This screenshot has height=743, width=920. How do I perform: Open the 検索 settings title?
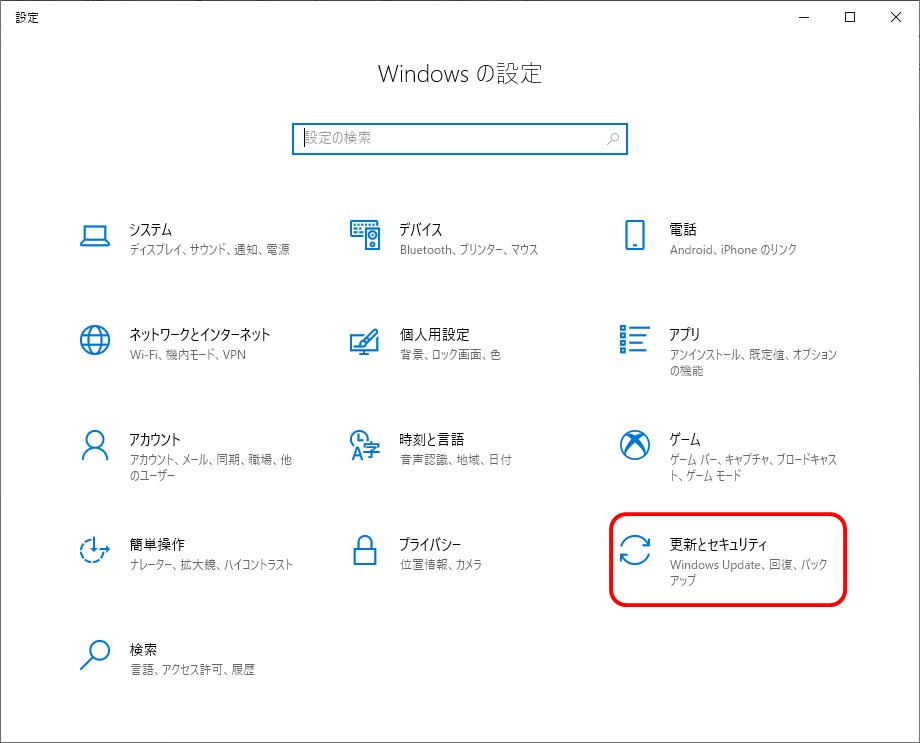[143, 649]
